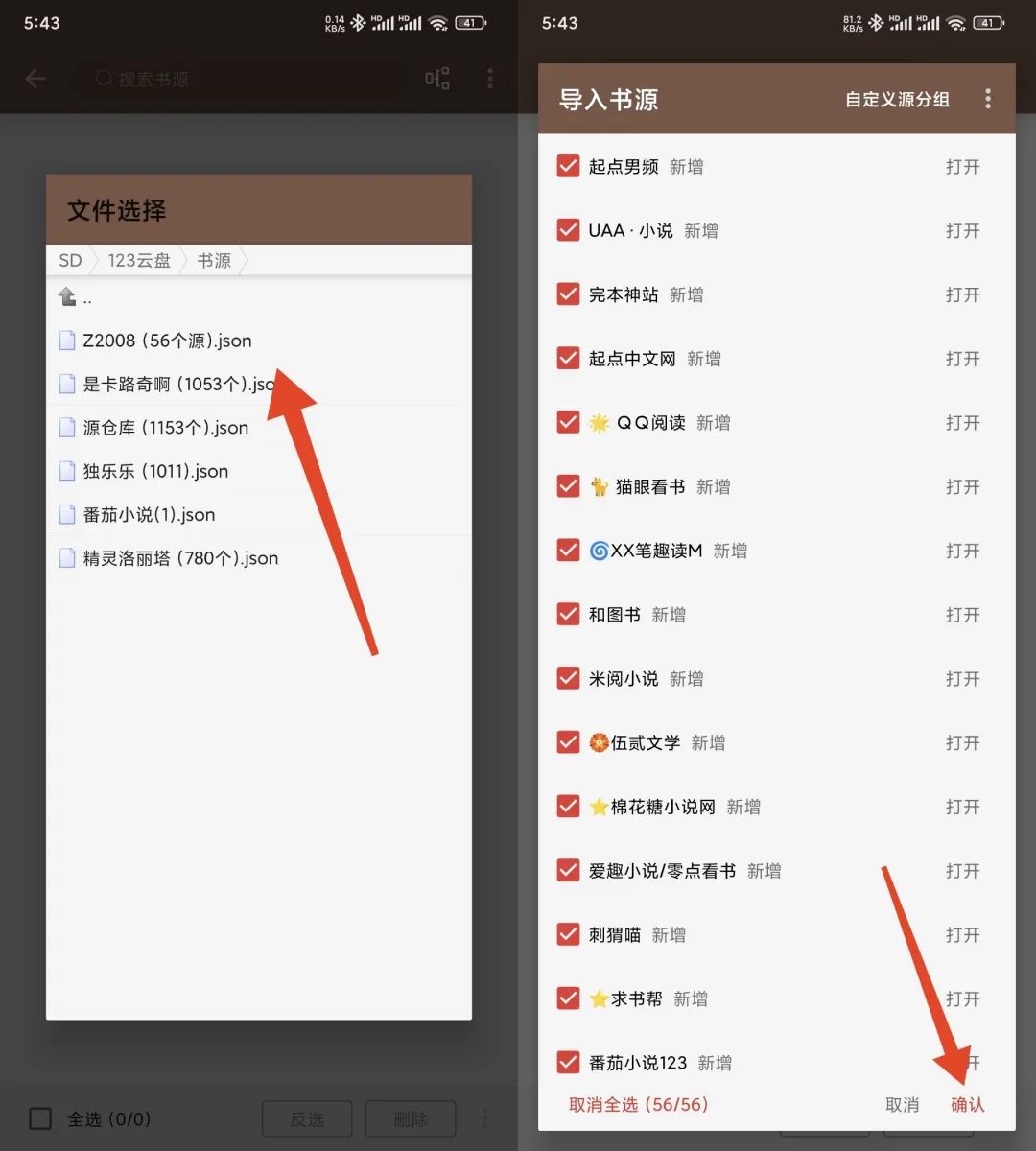Screen dimensions: 1036x1151
Task: Open 导入书源 dialog overflow menu
Action: [988, 99]
